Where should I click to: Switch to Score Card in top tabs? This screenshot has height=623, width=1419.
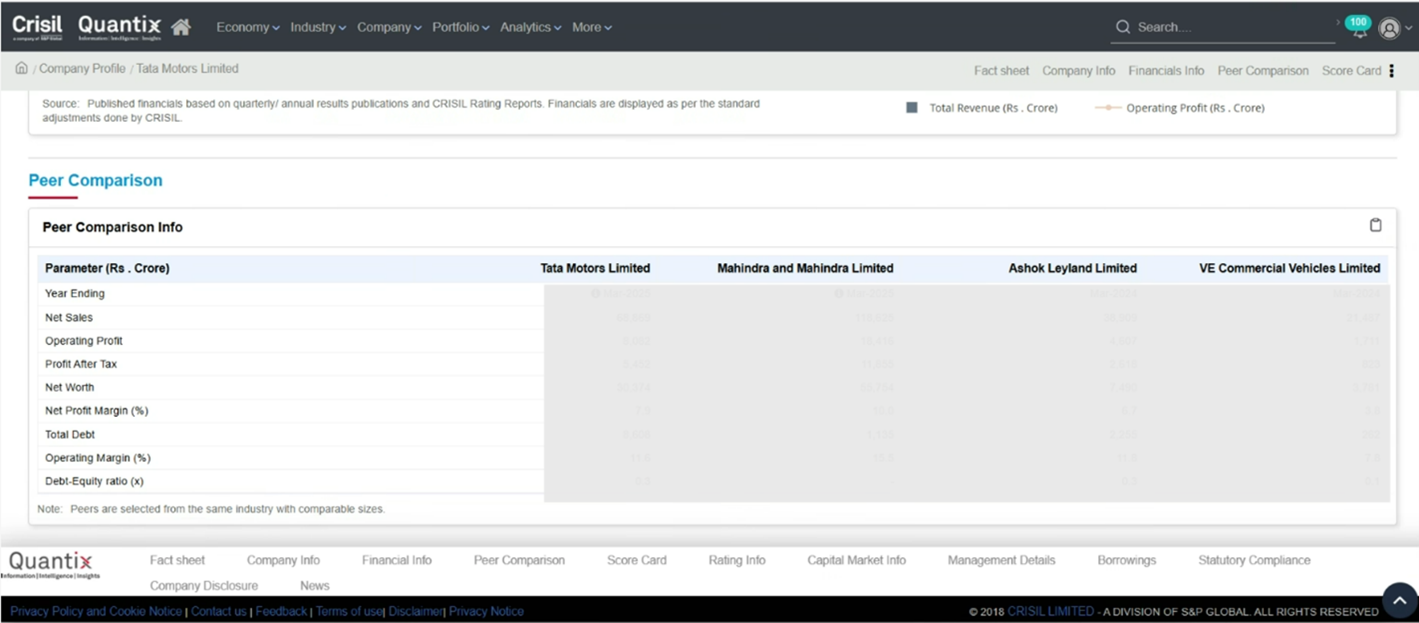point(1351,71)
